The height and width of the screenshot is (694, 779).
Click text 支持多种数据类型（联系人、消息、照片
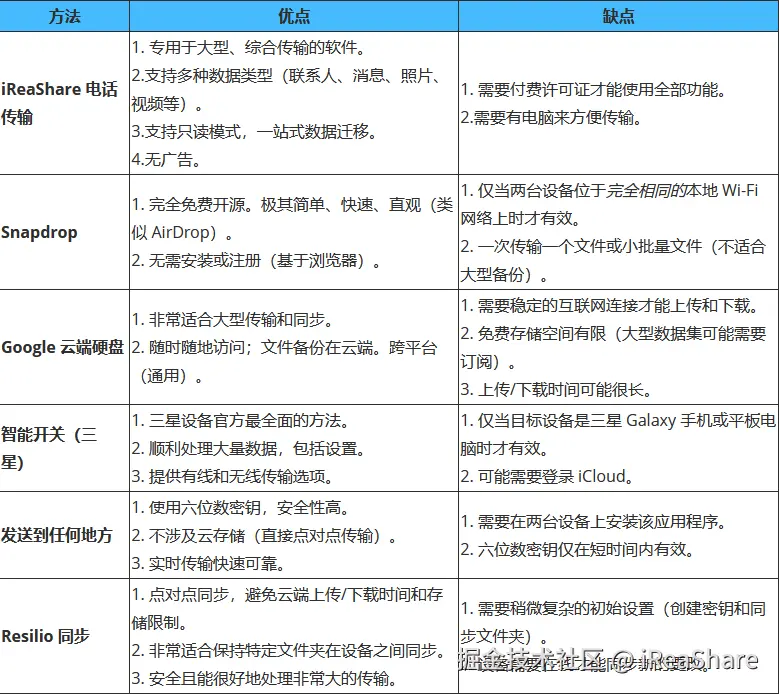[288, 76]
